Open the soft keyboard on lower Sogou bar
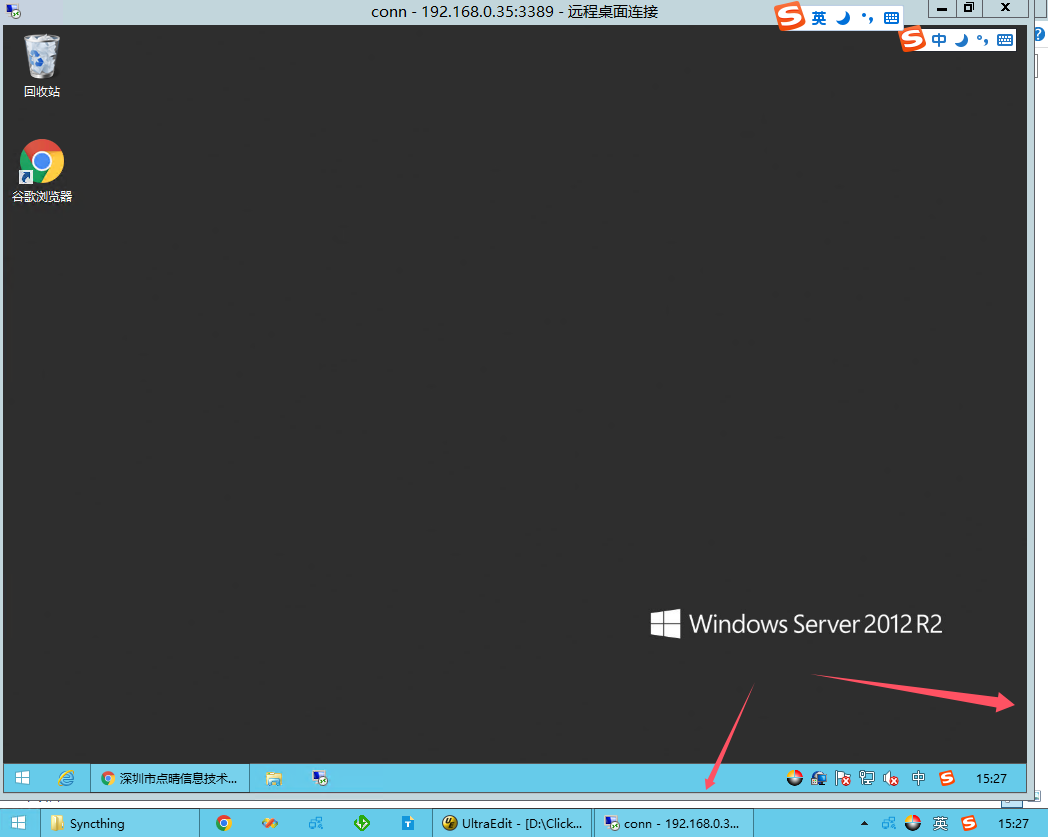Image resolution: width=1048 pixels, height=837 pixels. point(1005,40)
